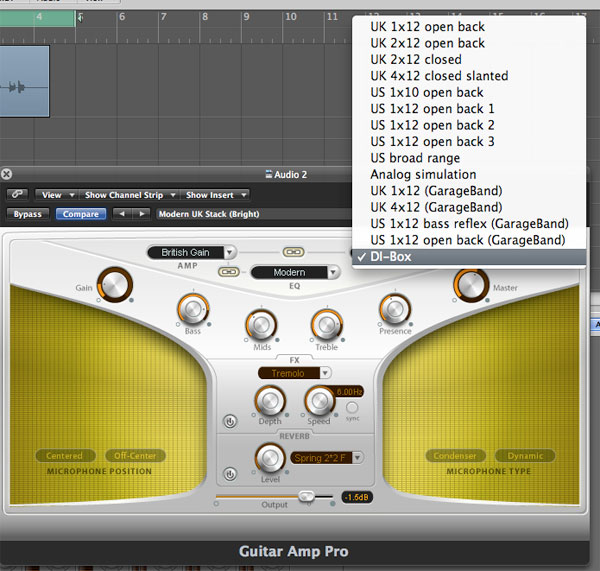Viewport: 600px width, 571px height.
Task: Click the link icon button in plugin header
Action: coord(17,194)
